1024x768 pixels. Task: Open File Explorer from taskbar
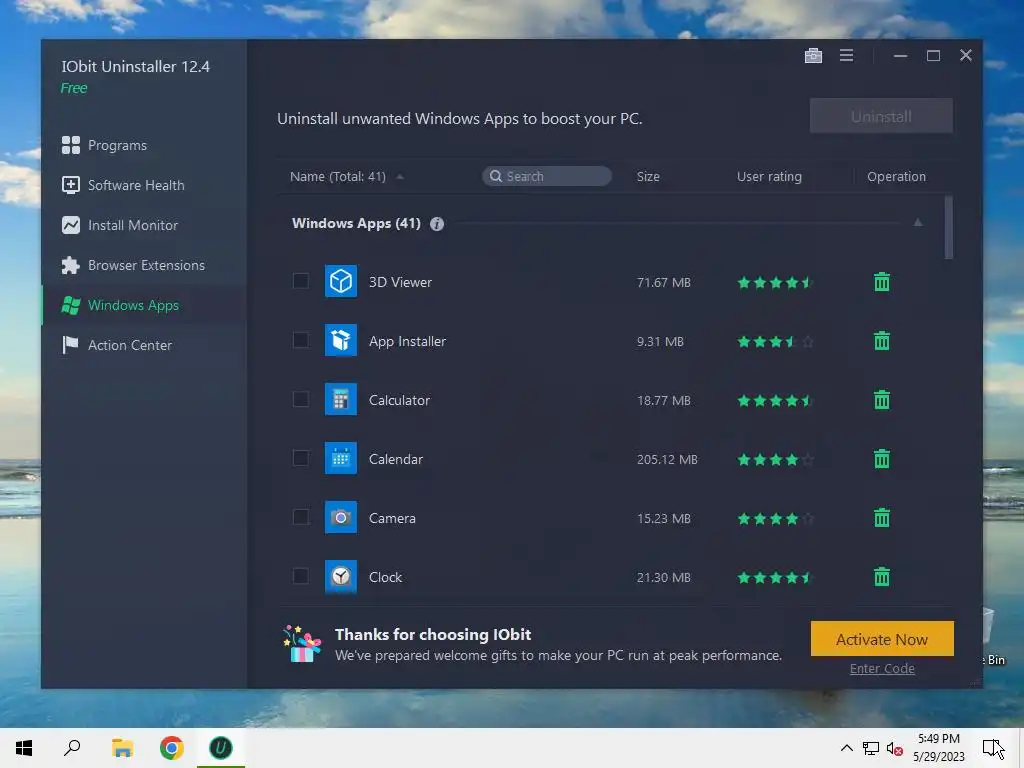tap(122, 748)
